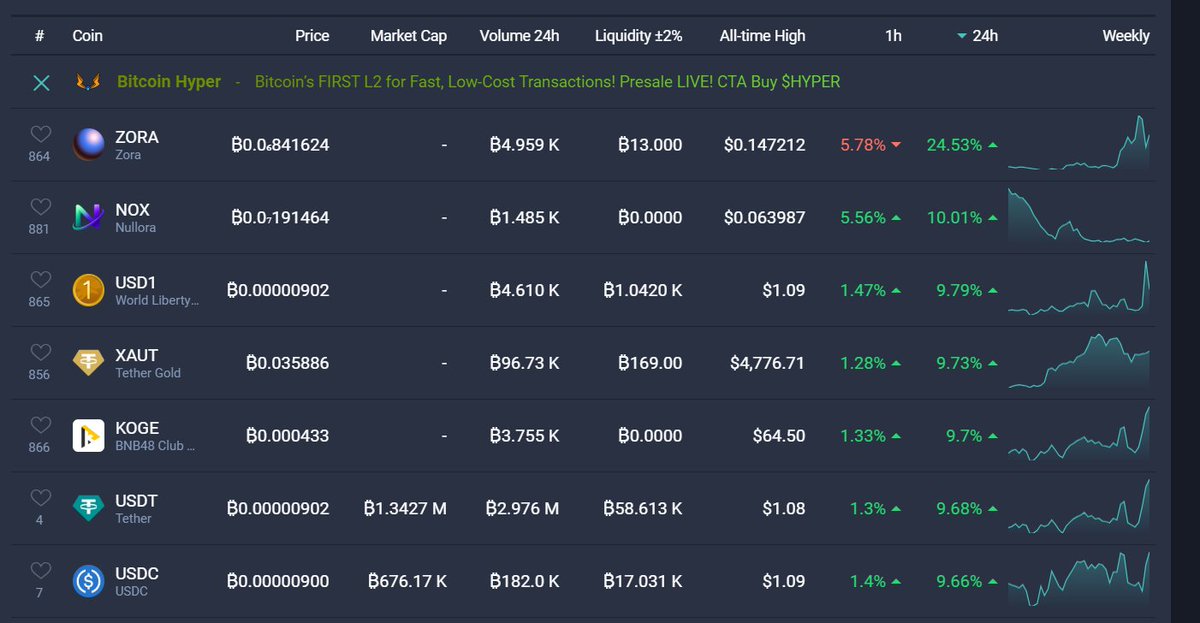Click the ZORA coin logo
Screen dimensions: 1200x623
click(89, 144)
